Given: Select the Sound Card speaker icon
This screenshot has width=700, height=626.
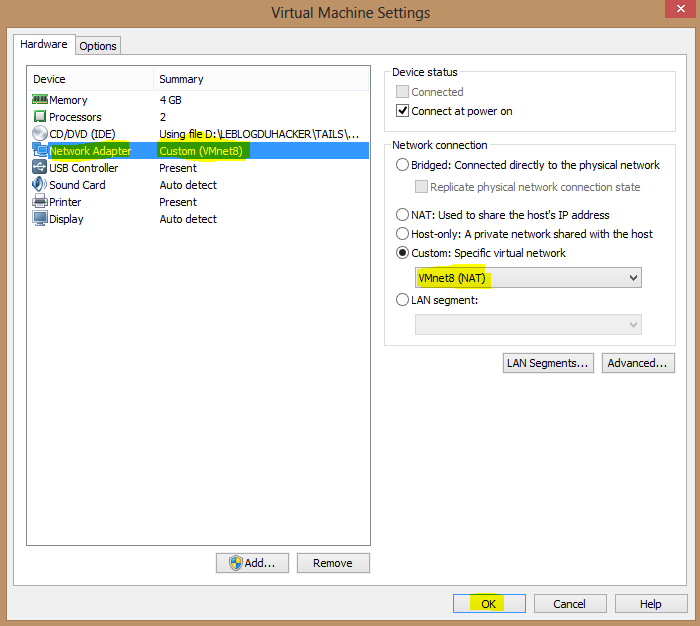Looking at the screenshot, I should tap(40, 184).
